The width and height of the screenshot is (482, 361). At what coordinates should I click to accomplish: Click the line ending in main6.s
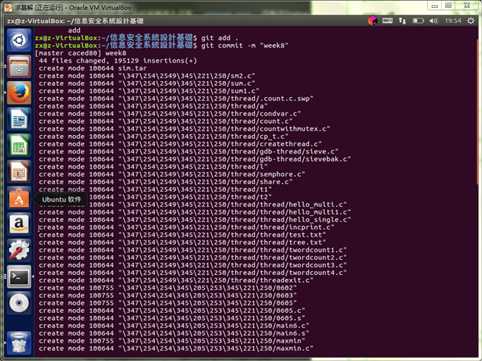pos(174,333)
